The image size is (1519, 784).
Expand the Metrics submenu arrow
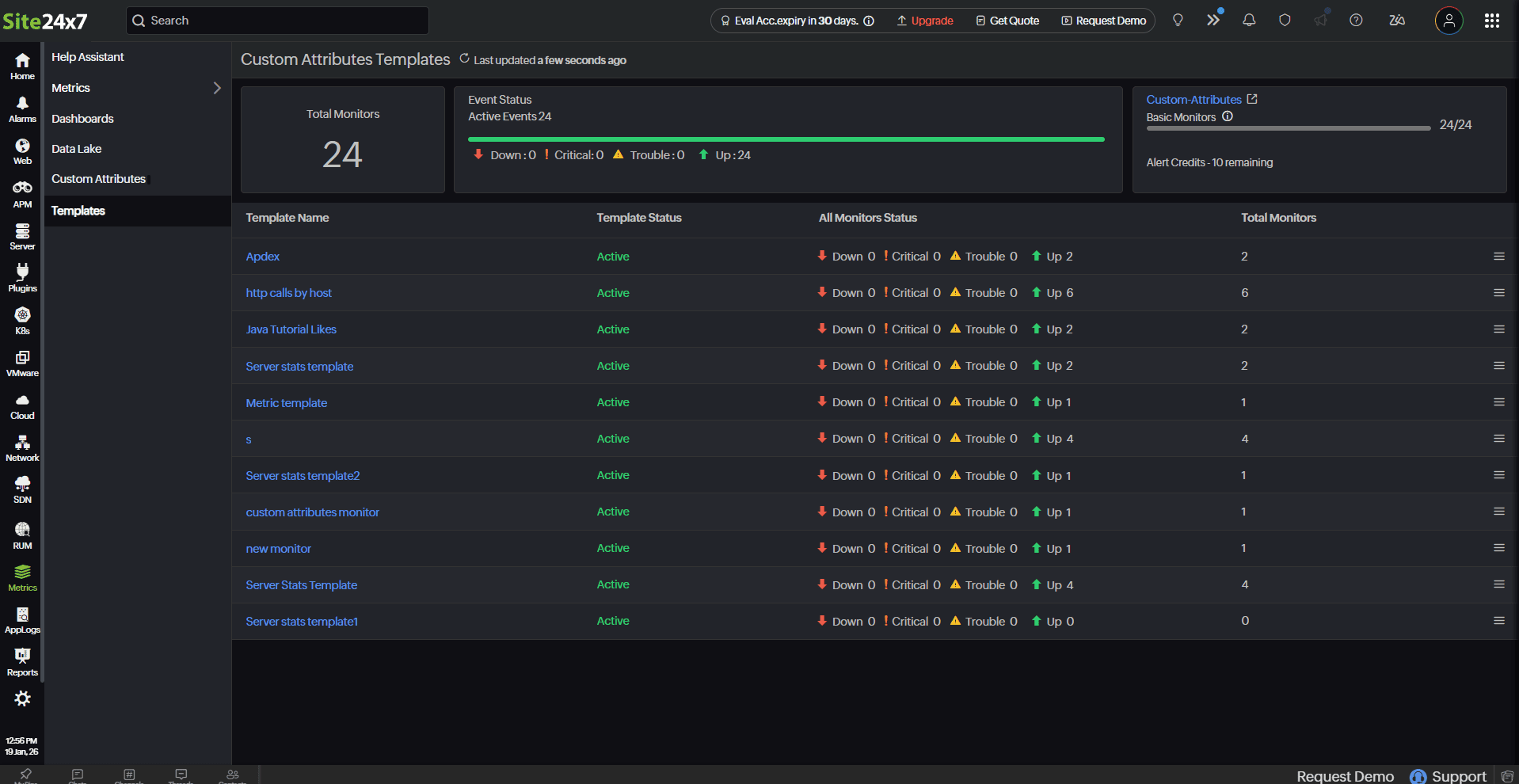[x=216, y=88]
